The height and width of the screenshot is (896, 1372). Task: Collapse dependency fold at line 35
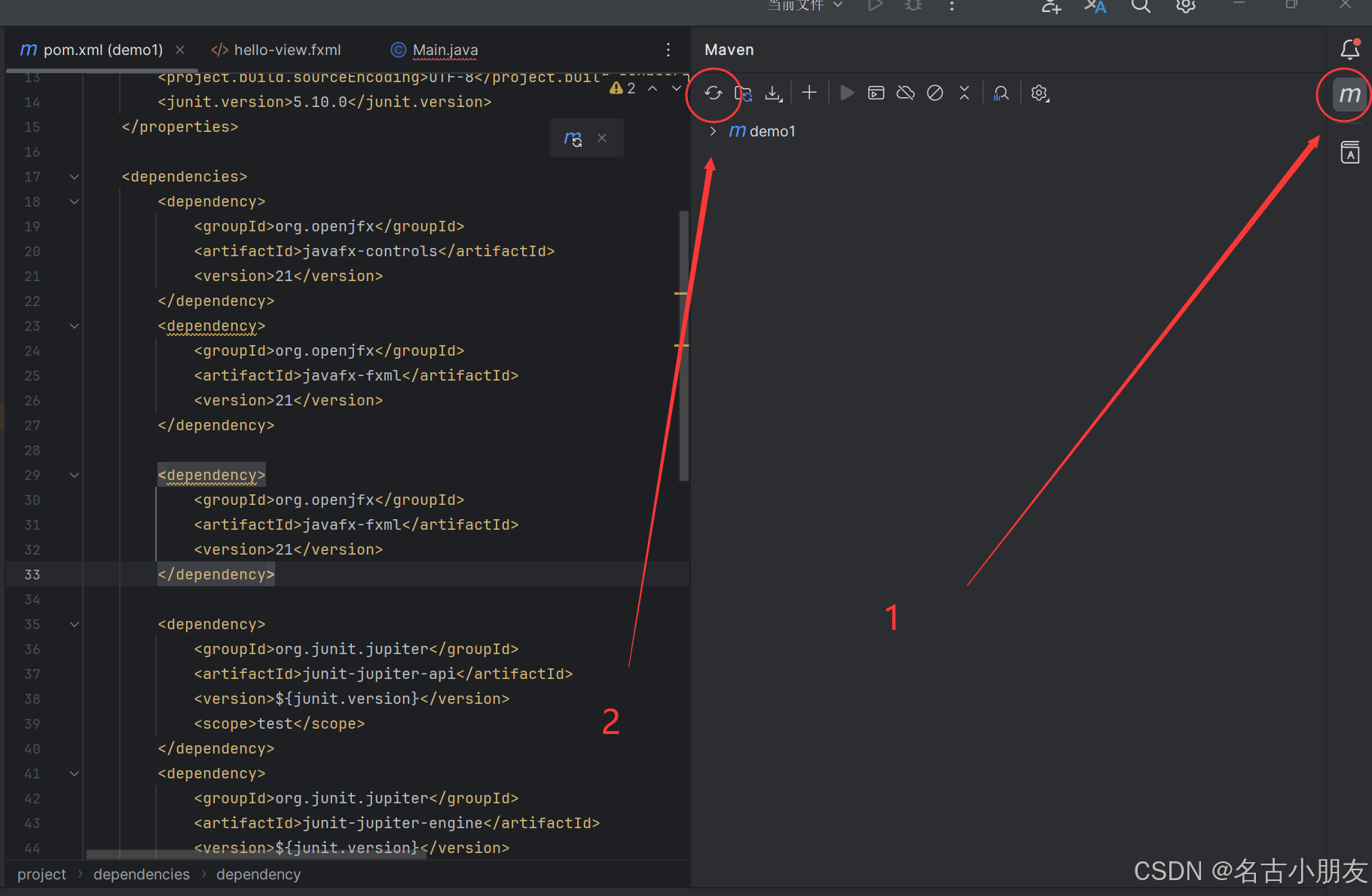75,625
